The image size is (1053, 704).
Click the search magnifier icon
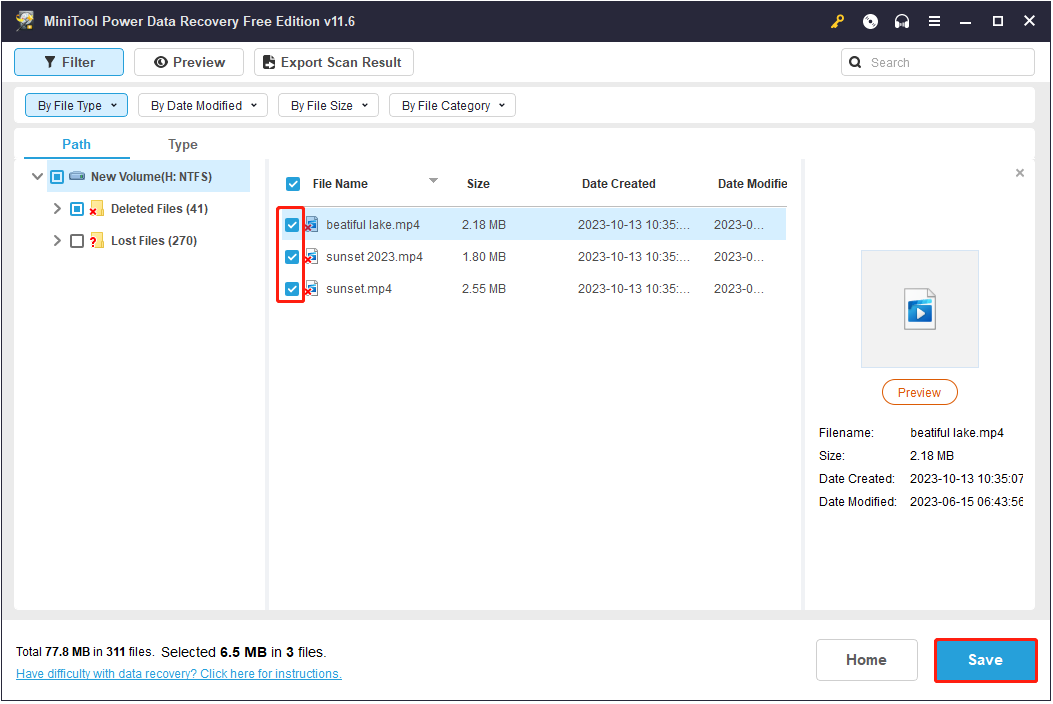[x=855, y=62]
